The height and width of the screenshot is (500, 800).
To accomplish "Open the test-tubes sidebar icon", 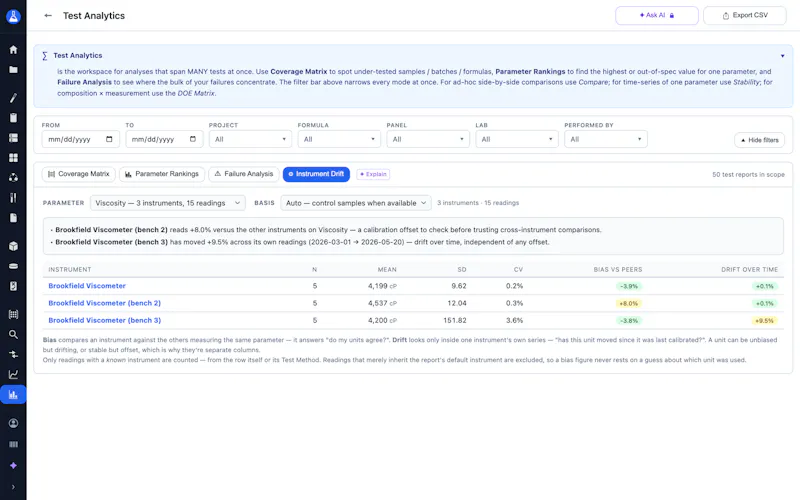I will click(13, 197).
